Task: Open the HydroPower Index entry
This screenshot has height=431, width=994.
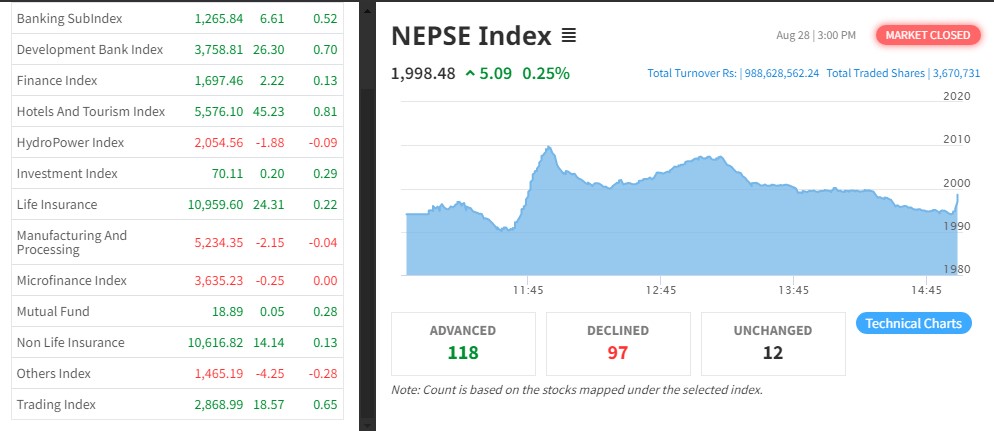Action: (70, 143)
